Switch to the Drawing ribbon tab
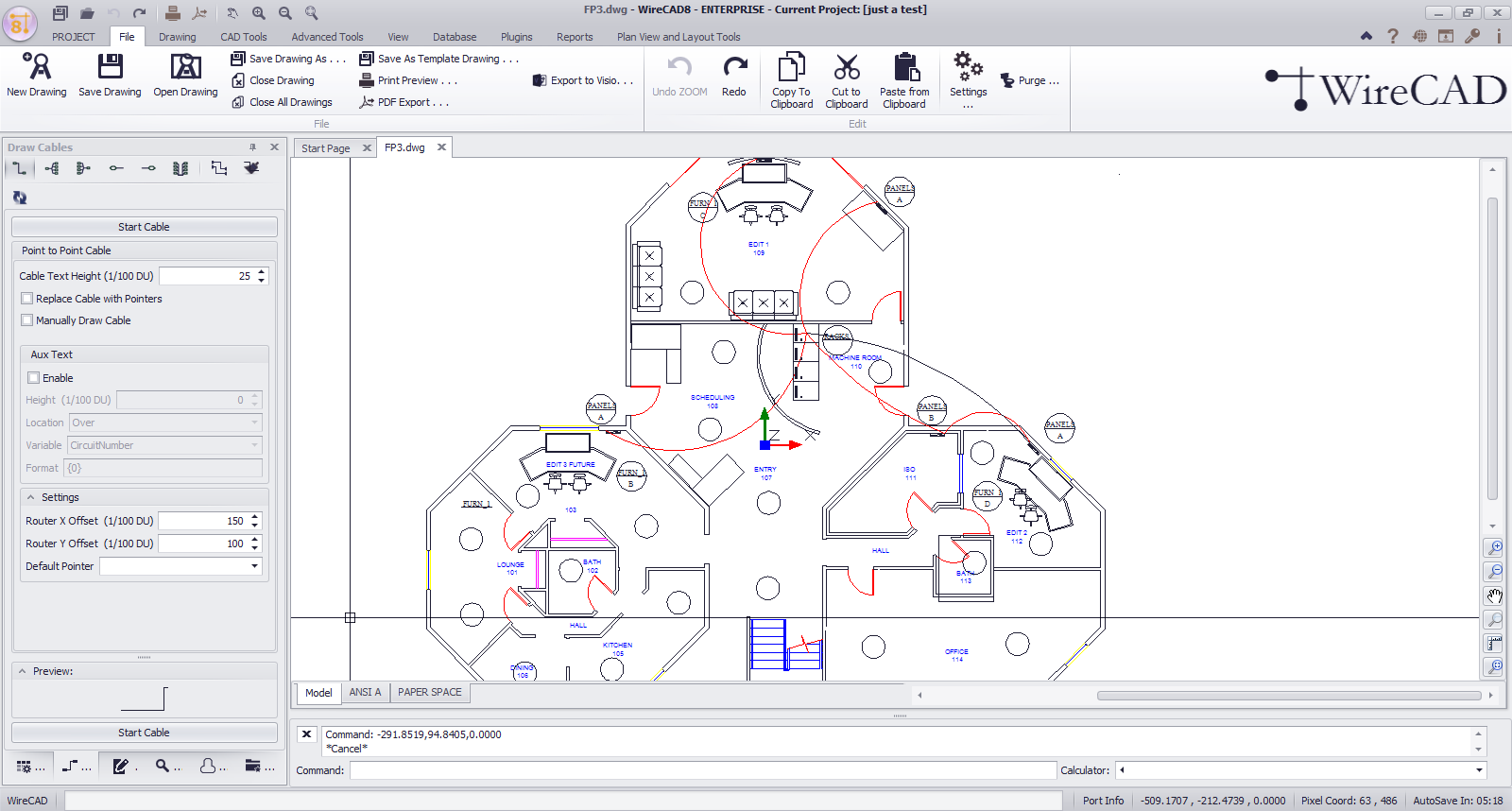The height and width of the screenshot is (811, 1512). 178,37
